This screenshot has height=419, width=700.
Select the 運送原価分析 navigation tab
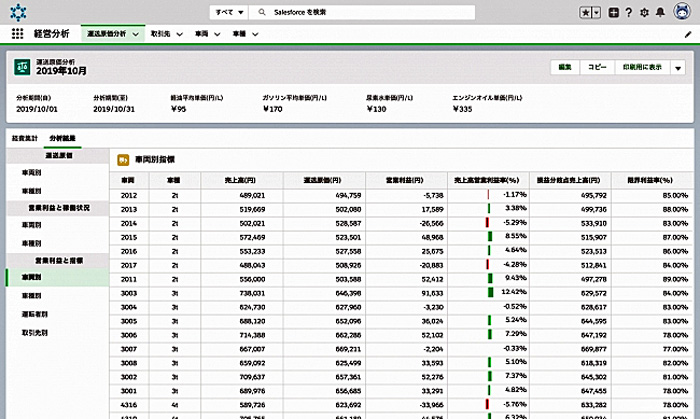(x=107, y=34)
